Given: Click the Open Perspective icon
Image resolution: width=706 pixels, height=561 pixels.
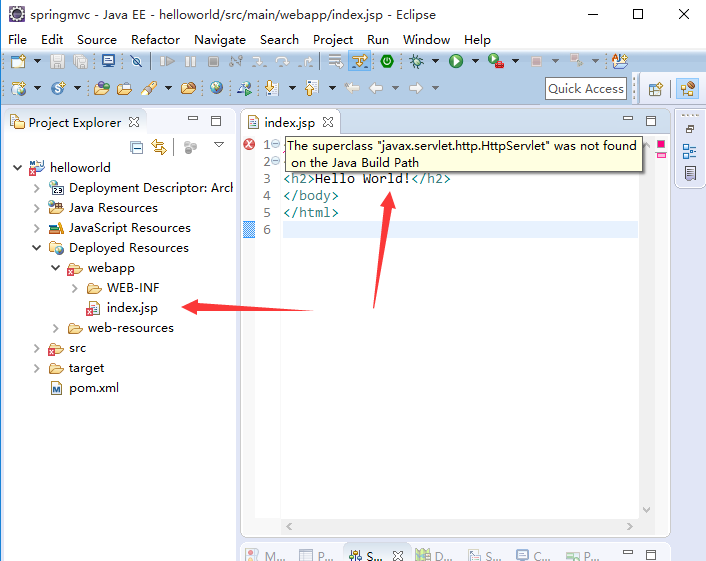Looking at the screenshot, I should coord(656,89).
